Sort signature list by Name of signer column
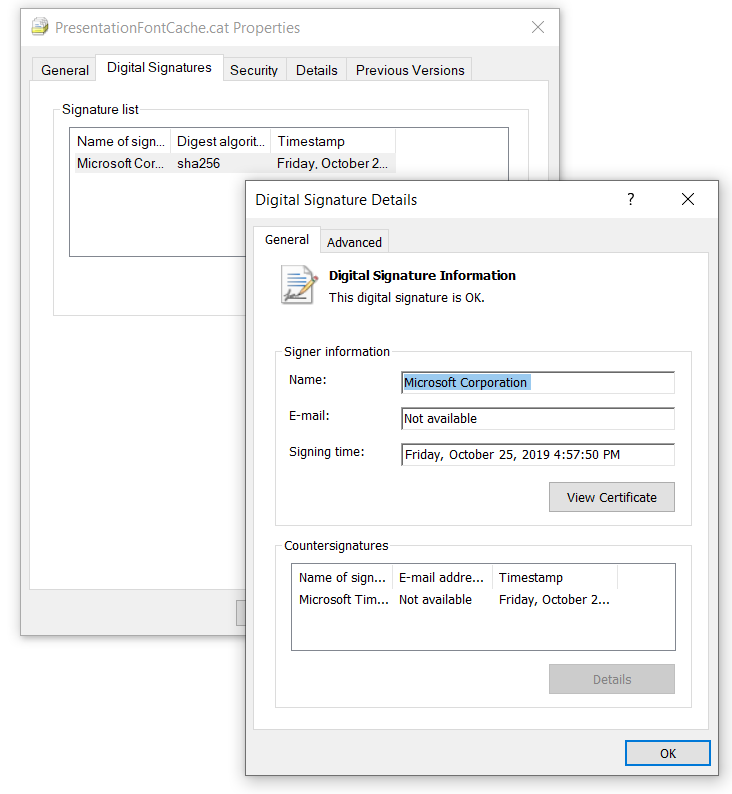This screenshot has width=732, height=794. point(121,141)
